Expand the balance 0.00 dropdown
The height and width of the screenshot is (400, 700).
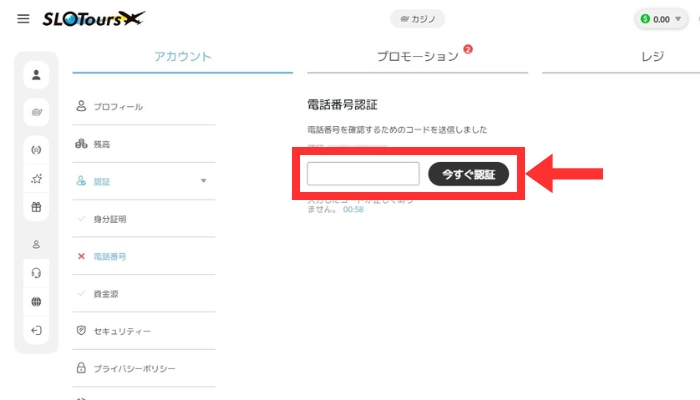662,19
